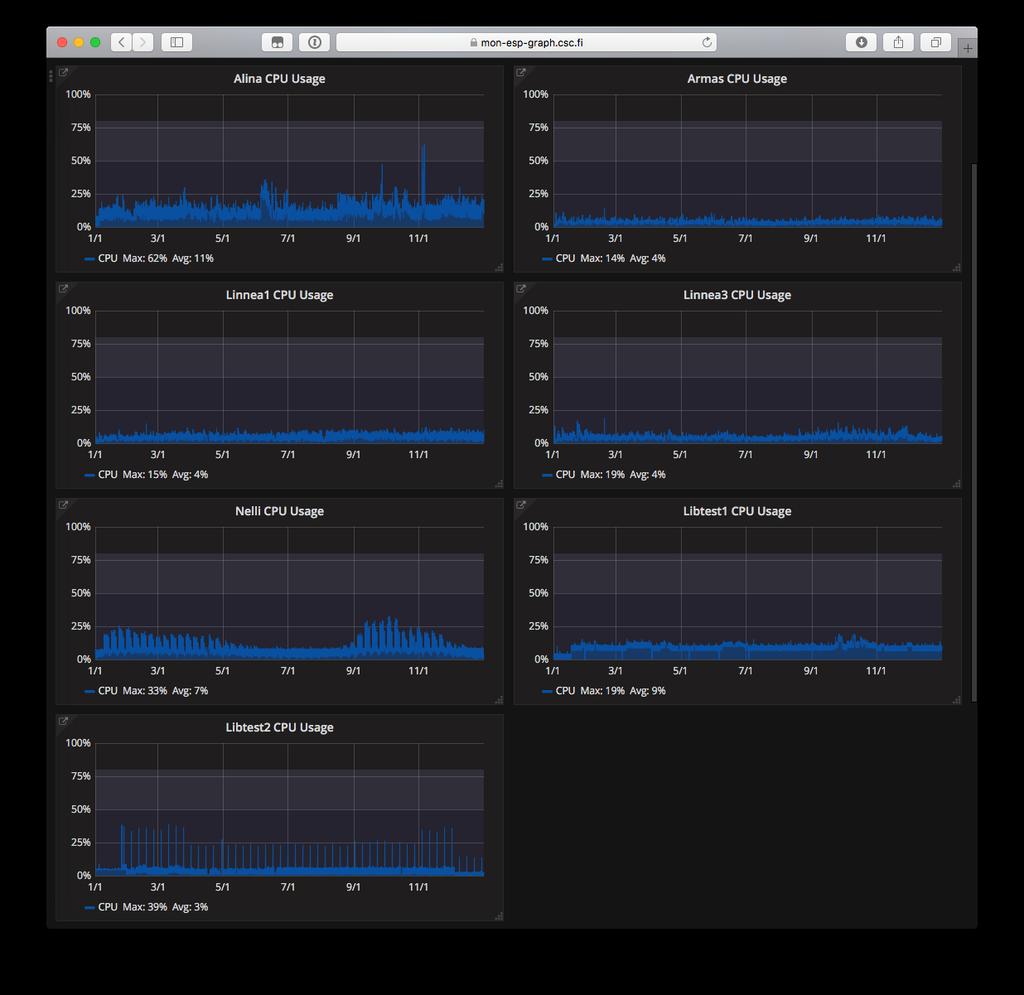1024x995 pixels.
Task: Open the Linnea3 CPU Usage panel title menu
Action: (x=737, y=295)
